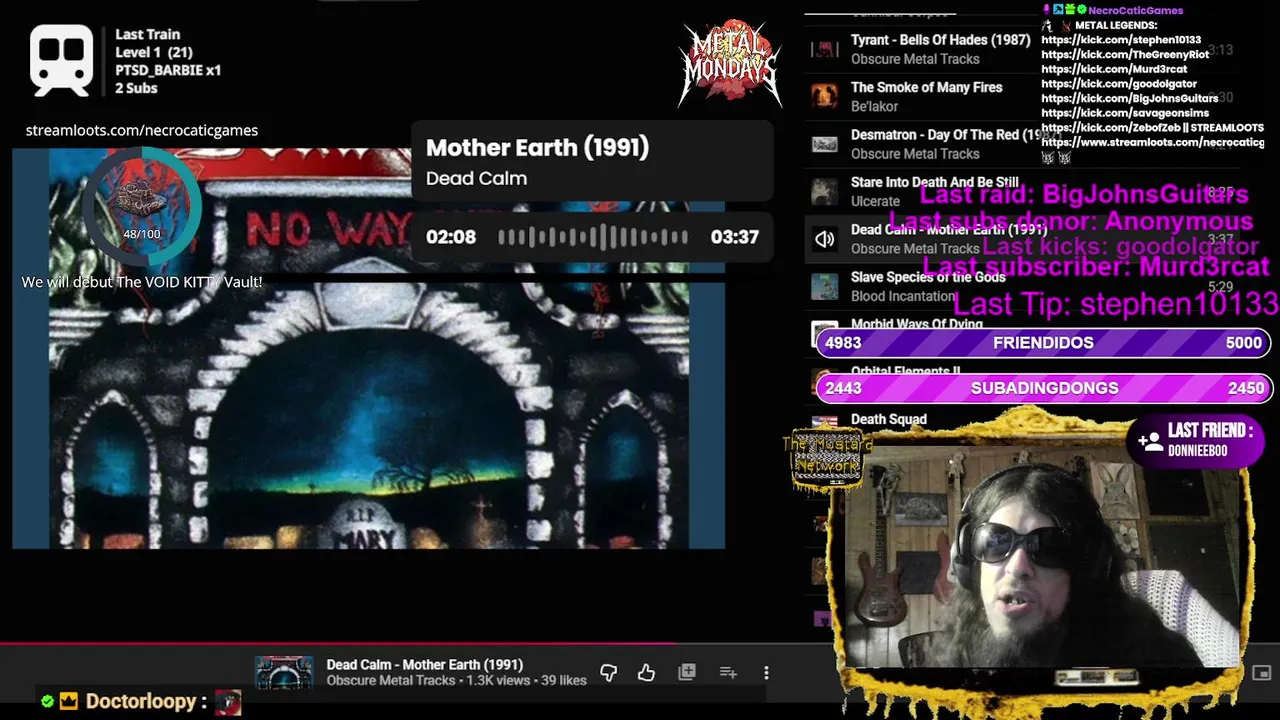
Task: Click the 02:08 elapsed time
Action: (x=451, y=237)
